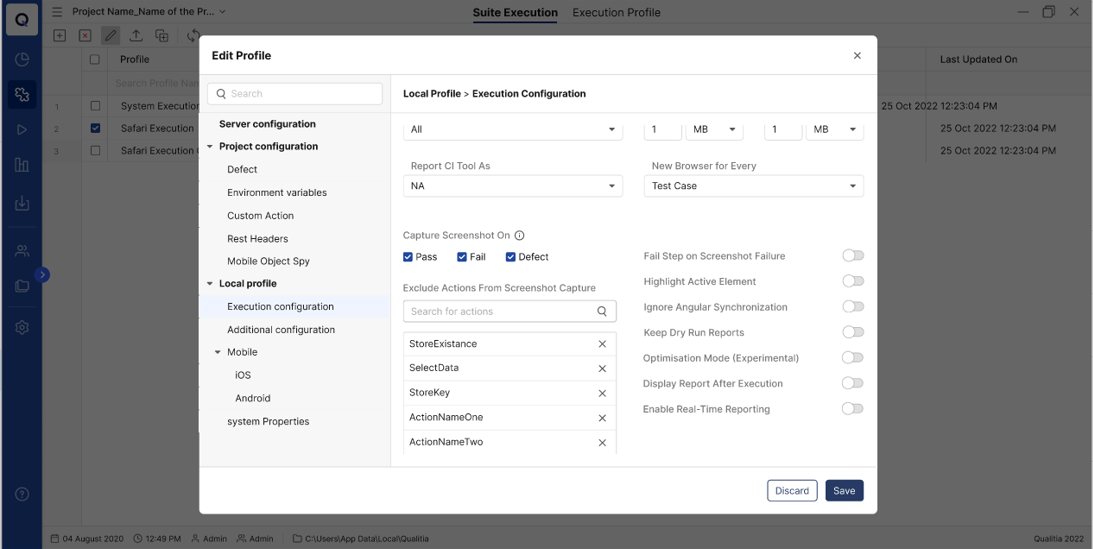
Task: Close the Edit Profile dialog with X
Action: click(x=857, y=56)
